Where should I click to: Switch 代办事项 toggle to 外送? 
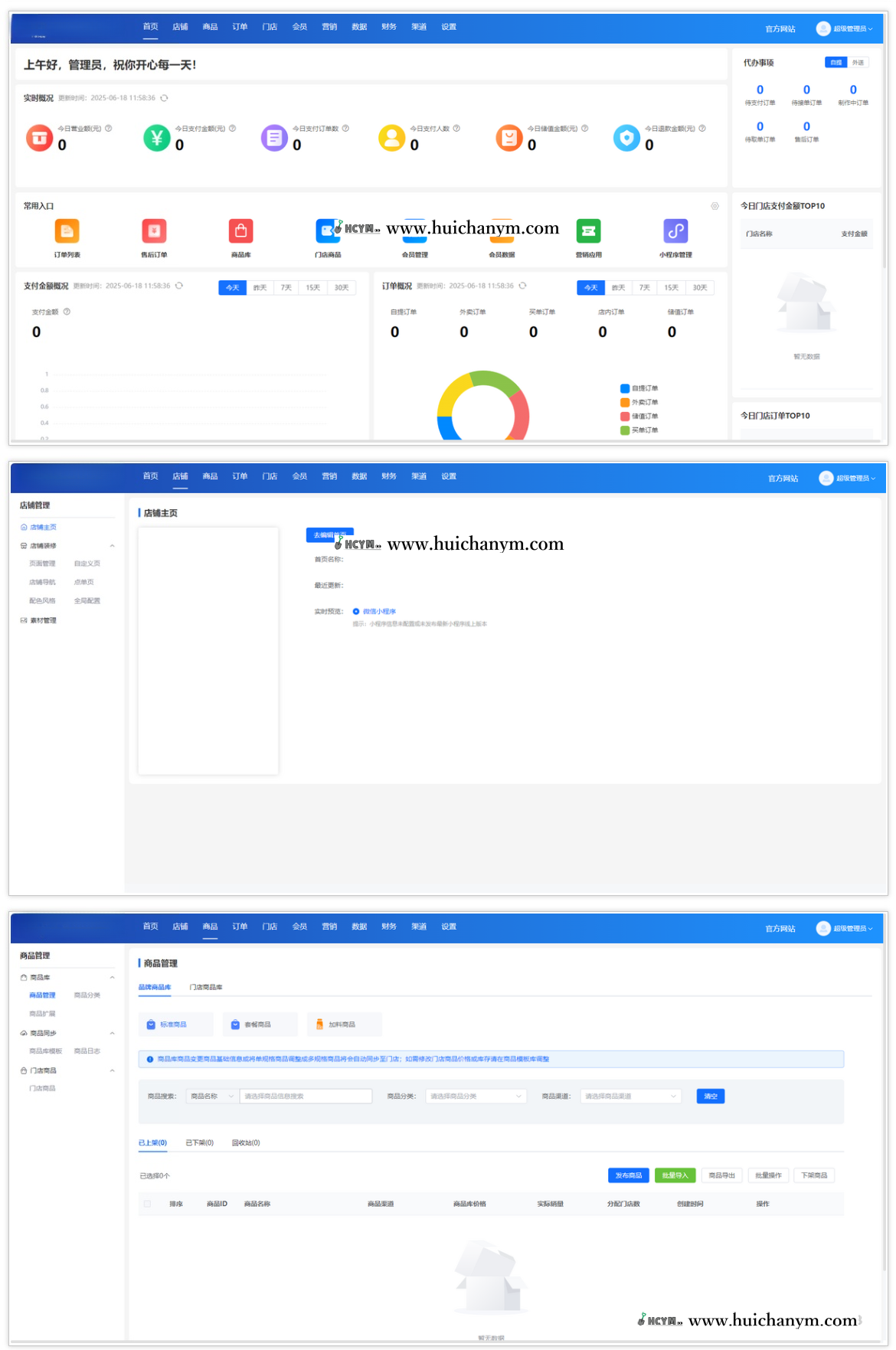point(858,63)
